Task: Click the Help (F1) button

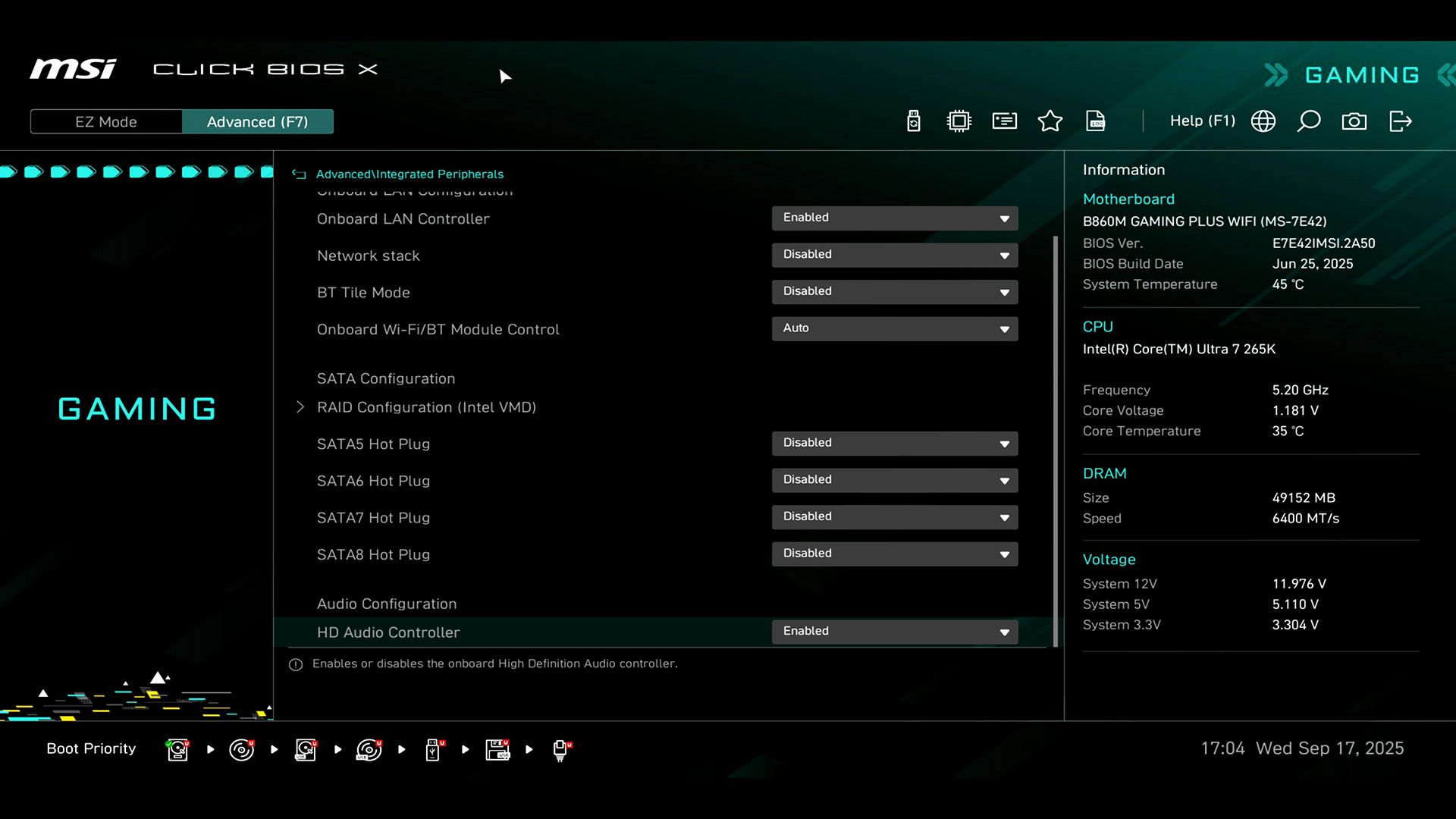Action: (x=1202, y=121)
